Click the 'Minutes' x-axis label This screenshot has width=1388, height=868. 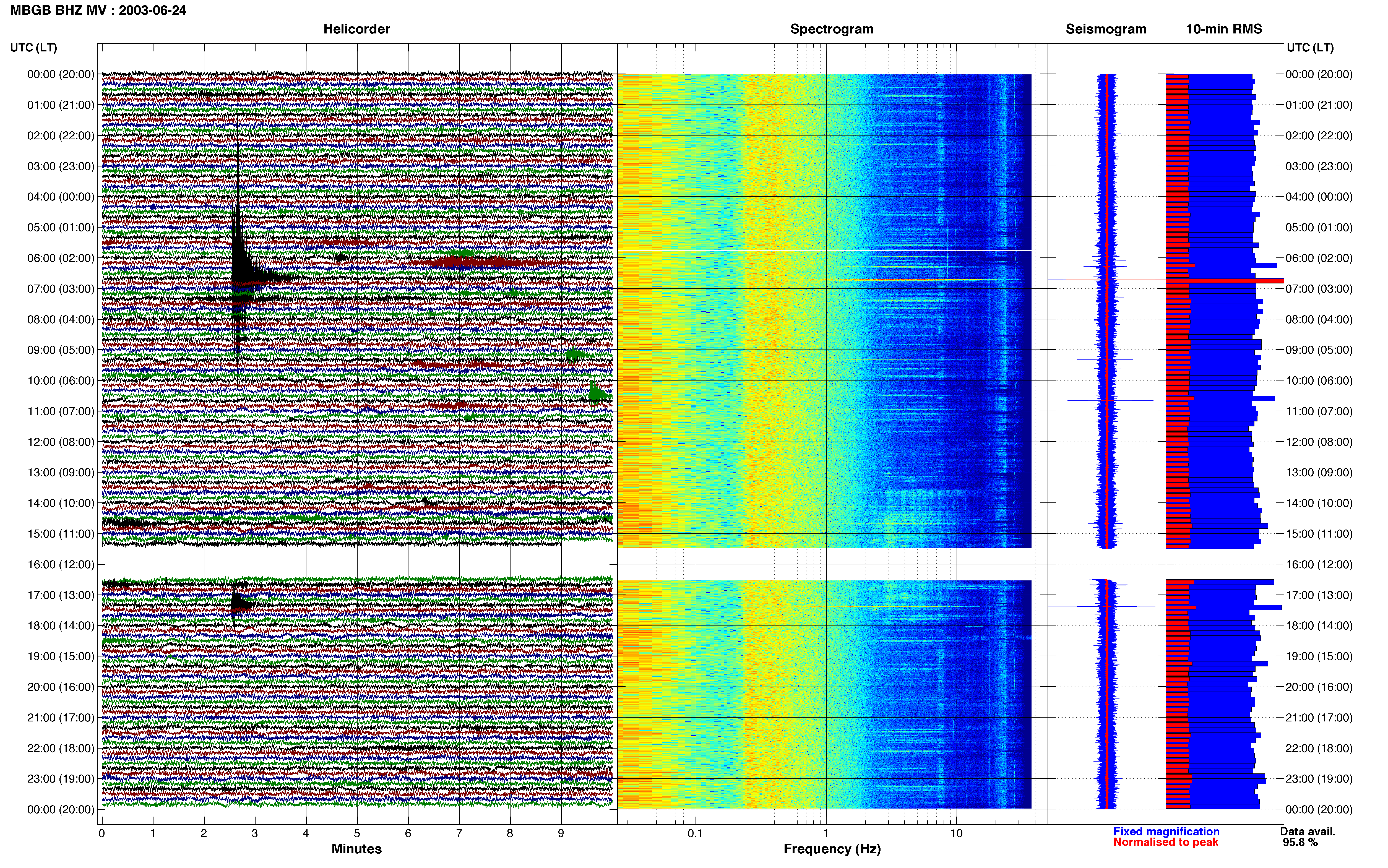[x=356, y=849]
